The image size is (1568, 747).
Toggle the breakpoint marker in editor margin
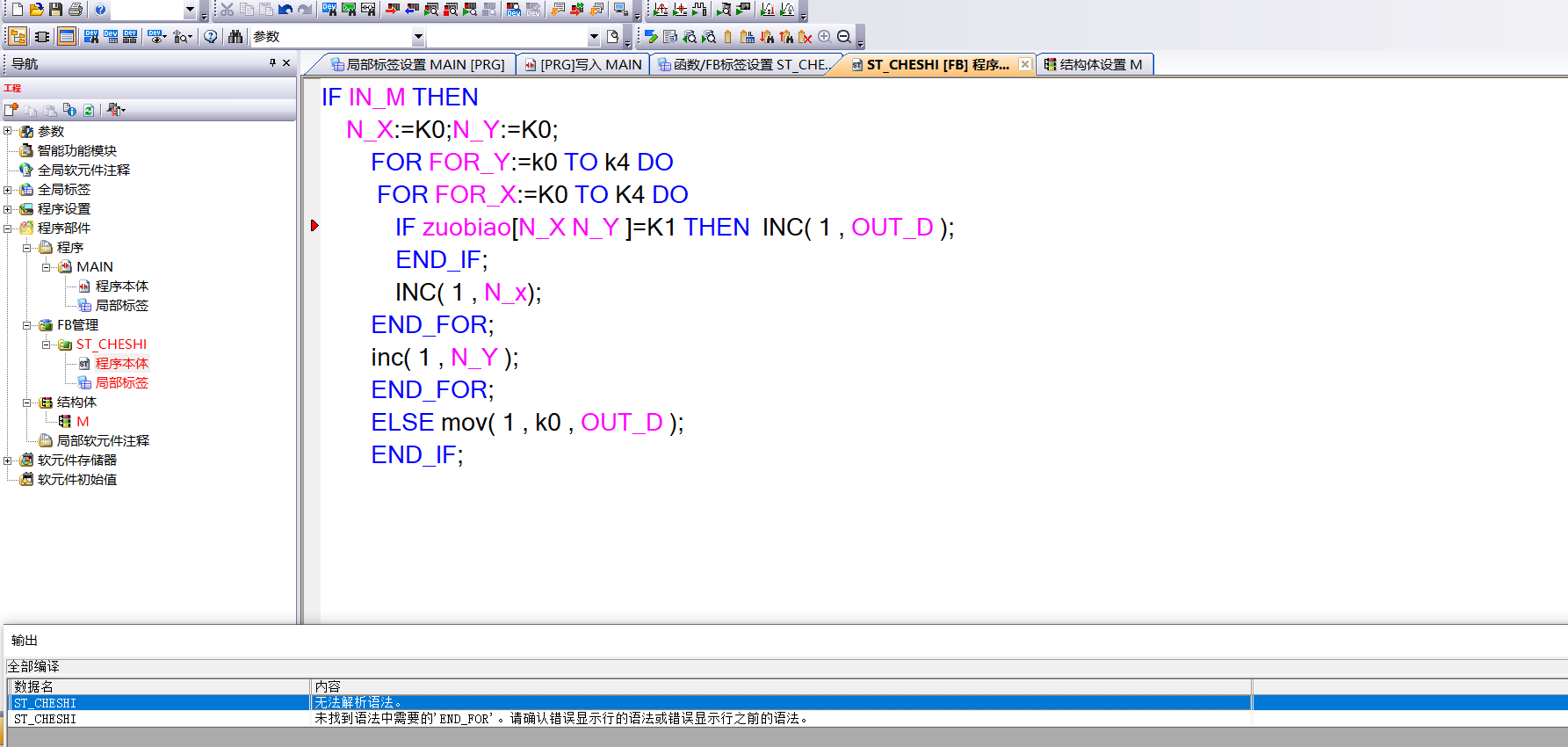314,227
